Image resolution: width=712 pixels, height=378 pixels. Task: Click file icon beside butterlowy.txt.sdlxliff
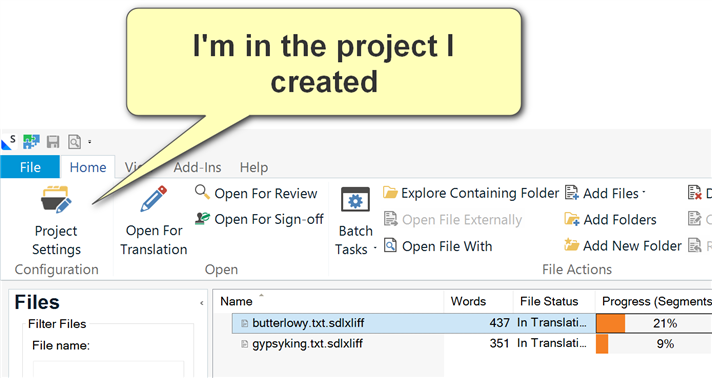point(244,323)
